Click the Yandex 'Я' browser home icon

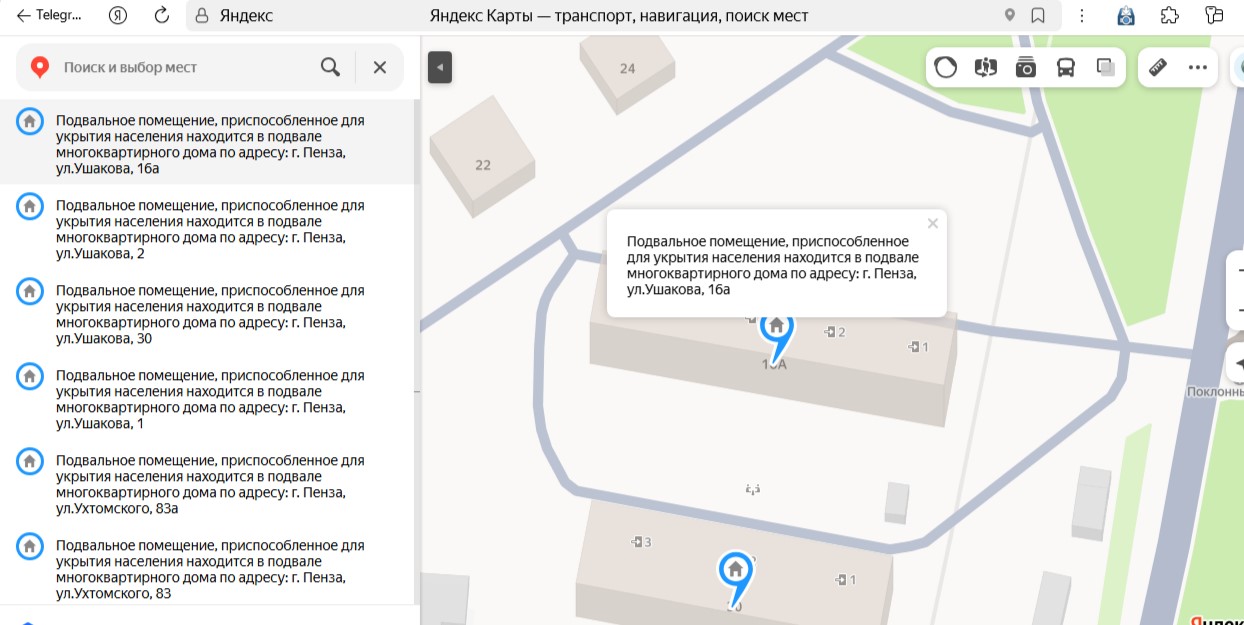coord(119,16)
